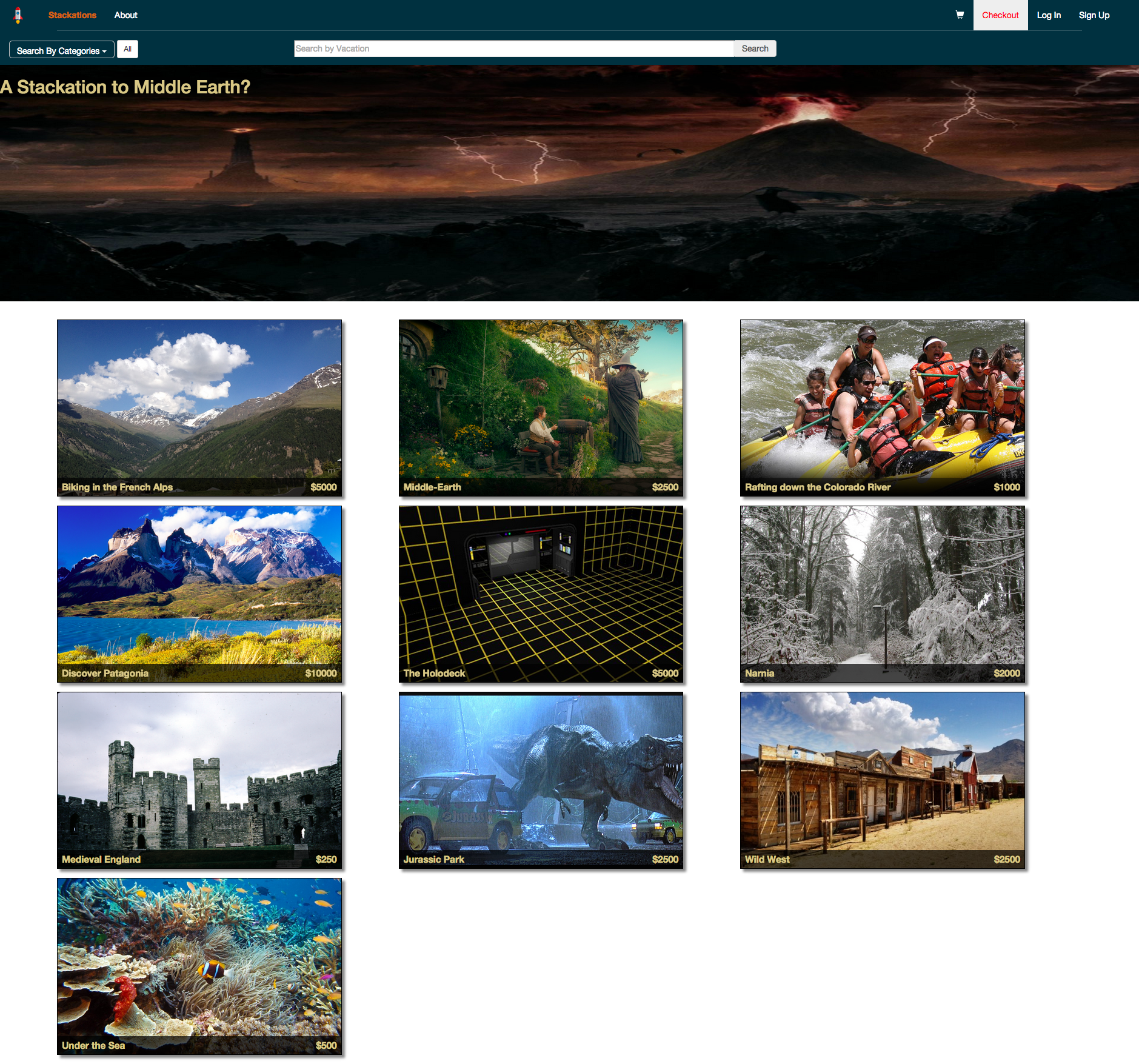Image resolution: width=1139 pixels, height=1064 pixels.
Task: Open the shopping cart icon
Action: point(960,15)
